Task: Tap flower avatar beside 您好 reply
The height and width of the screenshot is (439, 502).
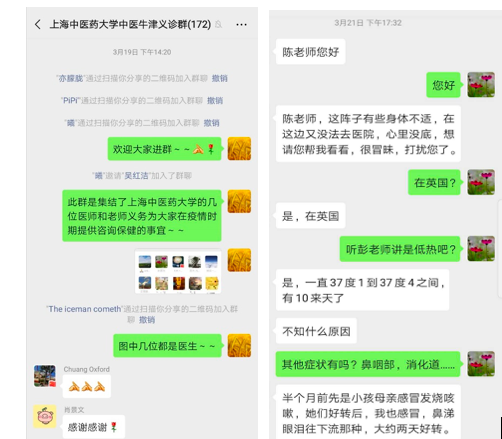Action: tap(481, 85)
